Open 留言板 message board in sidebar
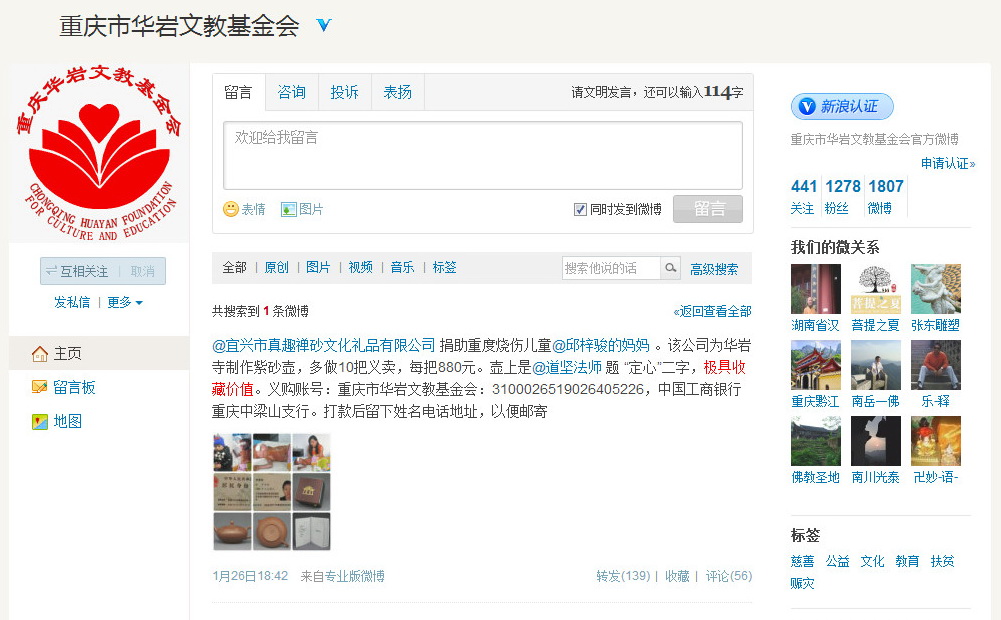Screen dimensions: 1001x620 point(63,387)
